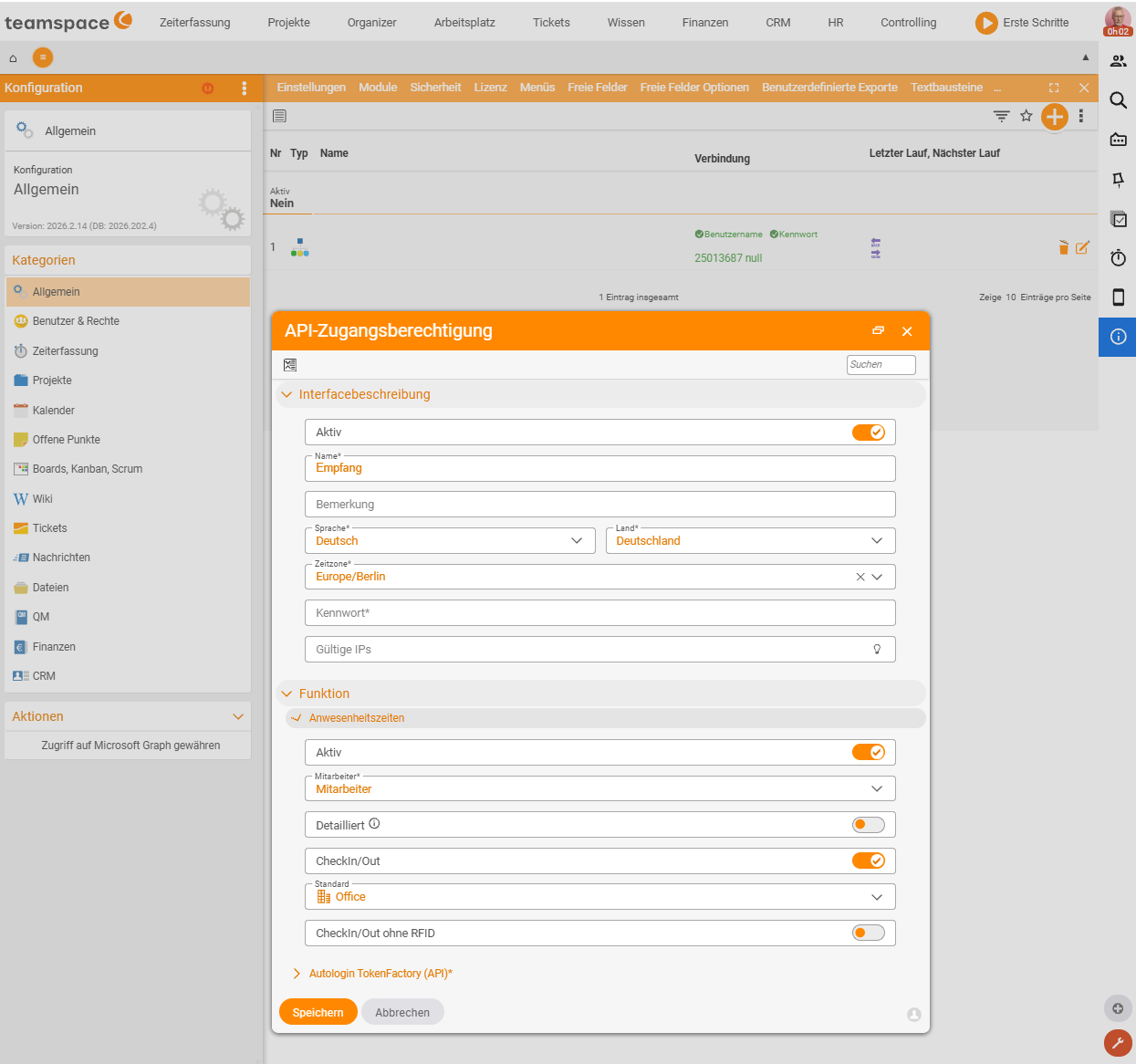The height and width of the screenshot is (1064, 1136).
Task: Edit entry 1 with pencil icon
Action: (x=1082, y=247)
